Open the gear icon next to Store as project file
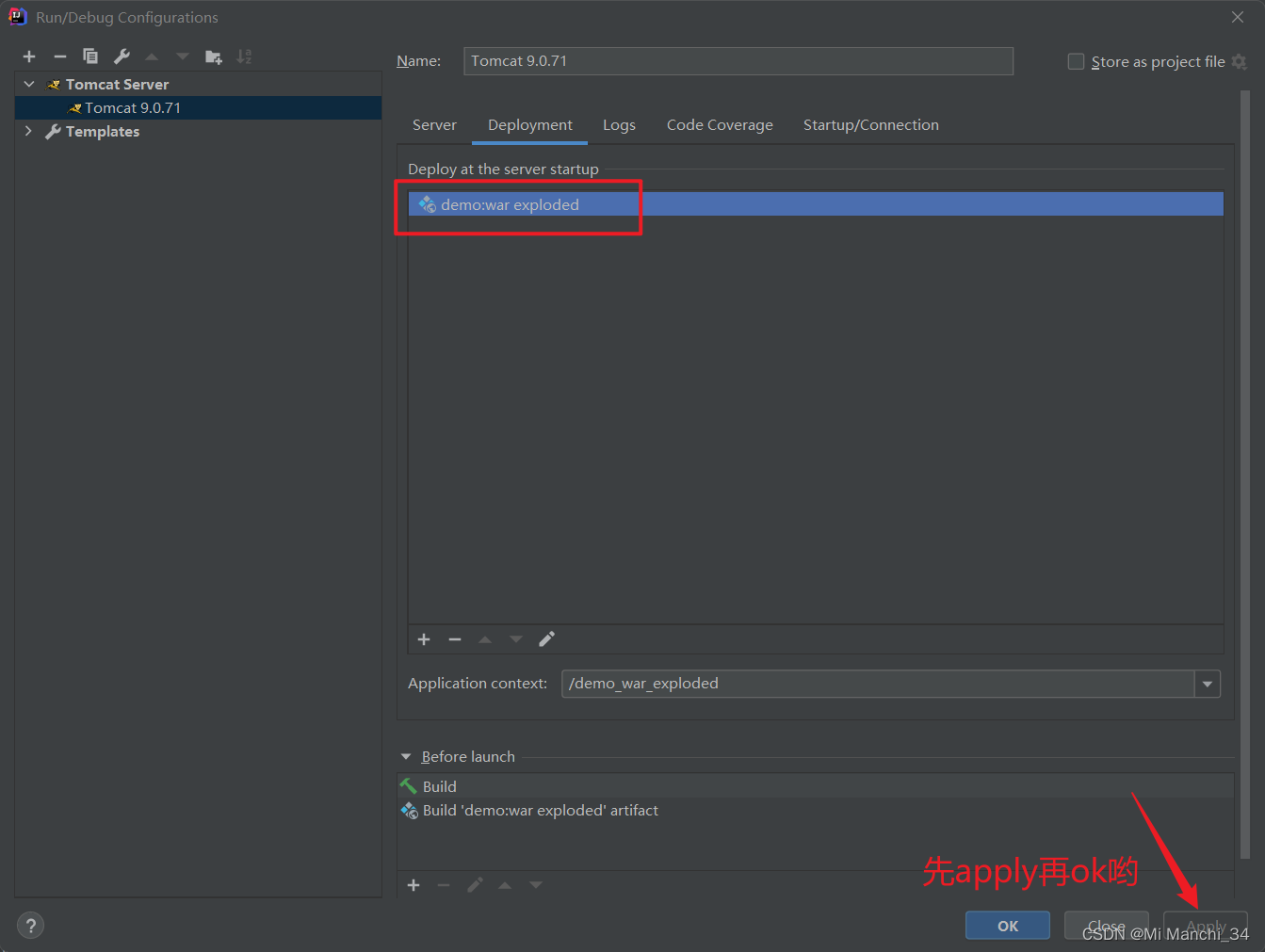 pyautogui.click(x=1240, y=62)
